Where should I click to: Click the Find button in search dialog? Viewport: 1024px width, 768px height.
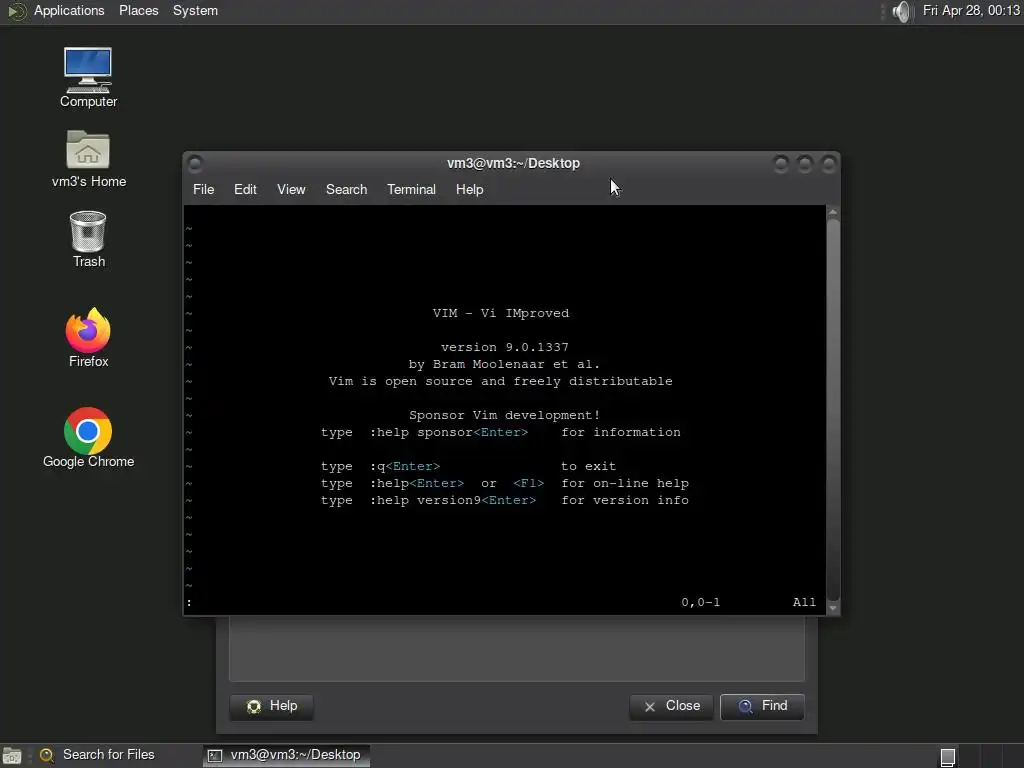[762, 707]
